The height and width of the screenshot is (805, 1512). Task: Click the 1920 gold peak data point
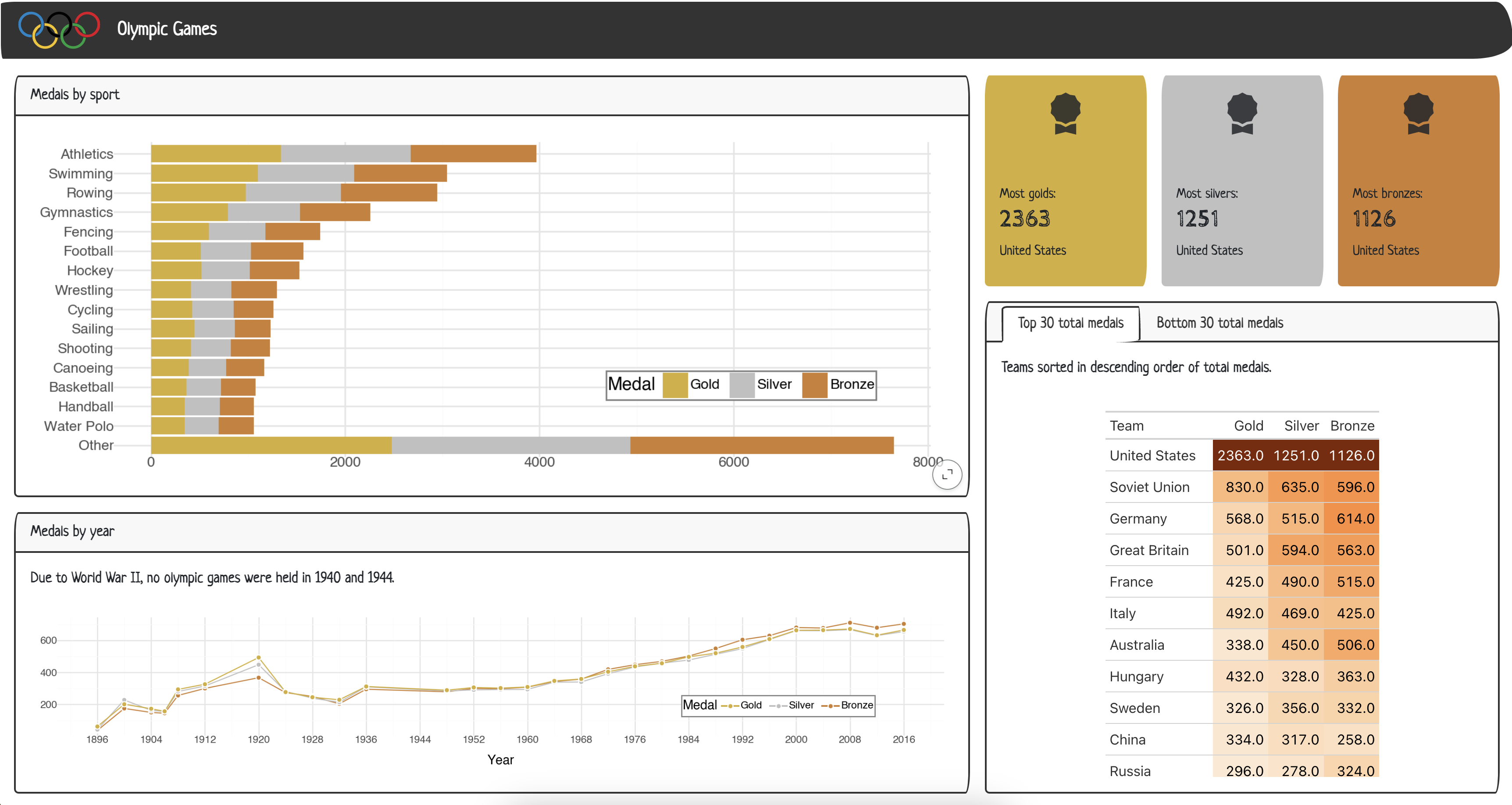tap(259, 658)
